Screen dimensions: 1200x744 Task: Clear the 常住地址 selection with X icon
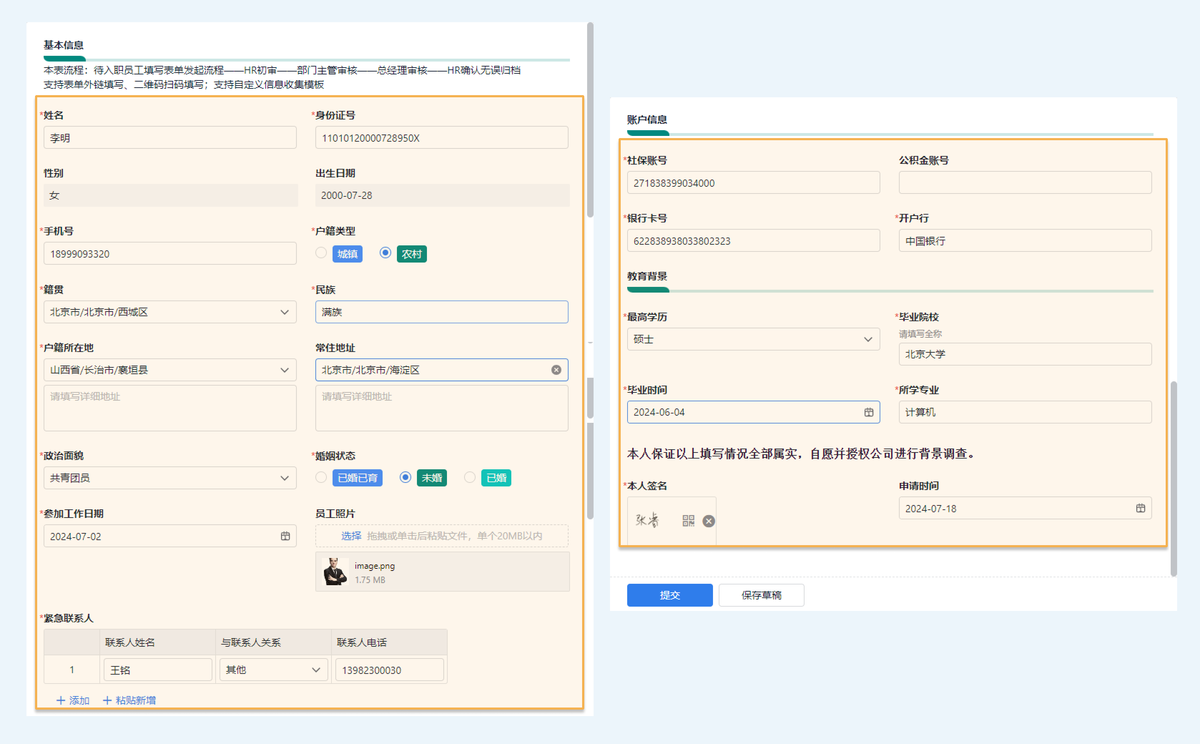click(x=557, y=370)
